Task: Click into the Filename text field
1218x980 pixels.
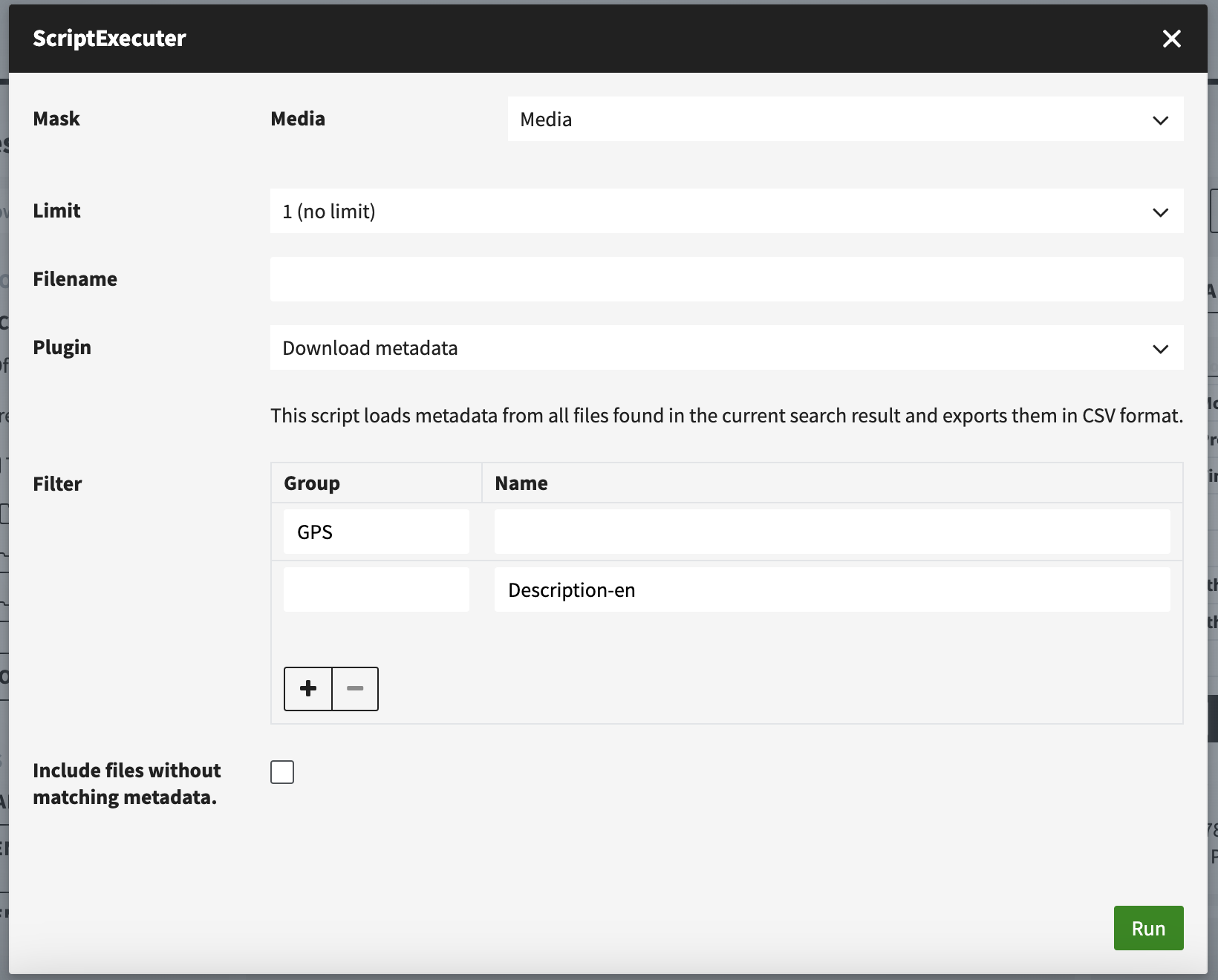Action: click(x=726, y=279)
